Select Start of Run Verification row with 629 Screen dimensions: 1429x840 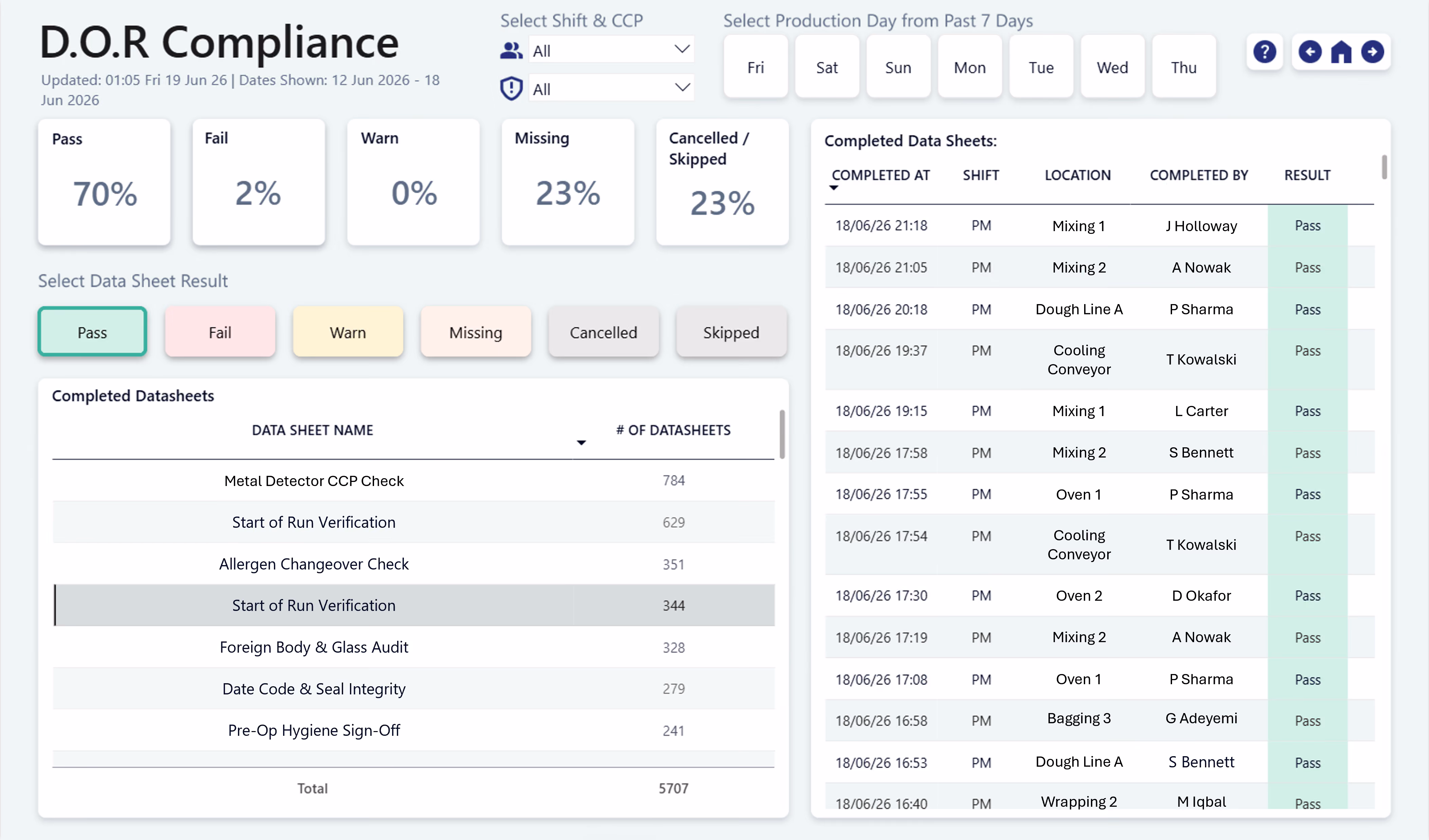point(414,522)
